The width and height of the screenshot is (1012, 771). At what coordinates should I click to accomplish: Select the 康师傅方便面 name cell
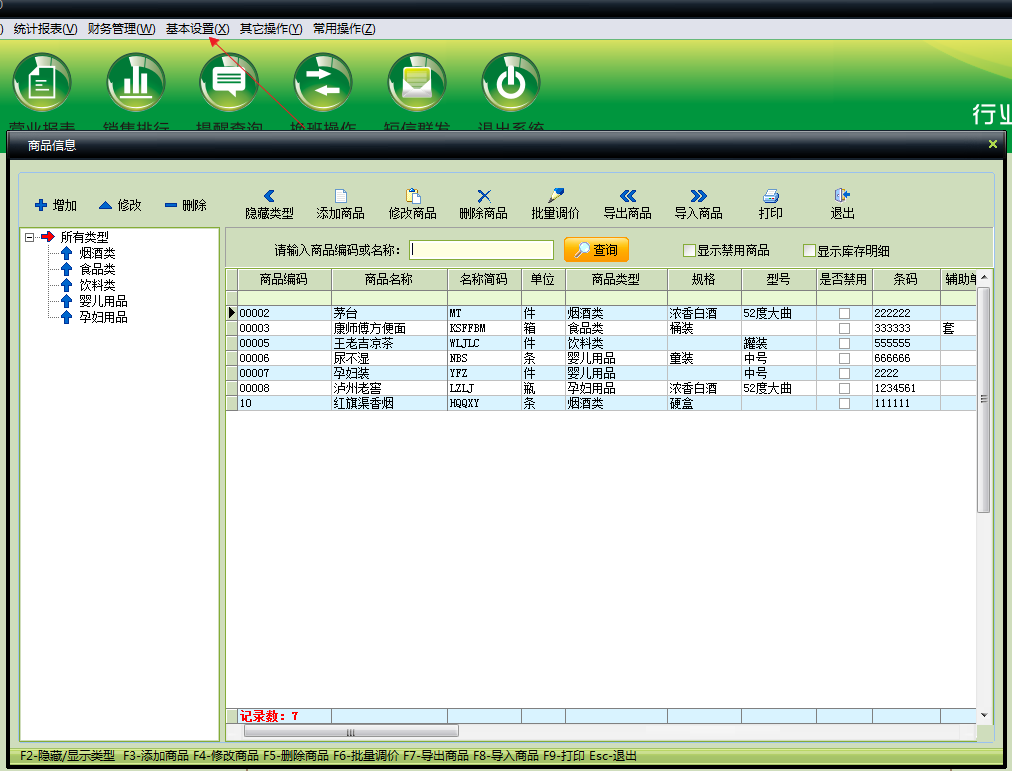click(389, 328)
